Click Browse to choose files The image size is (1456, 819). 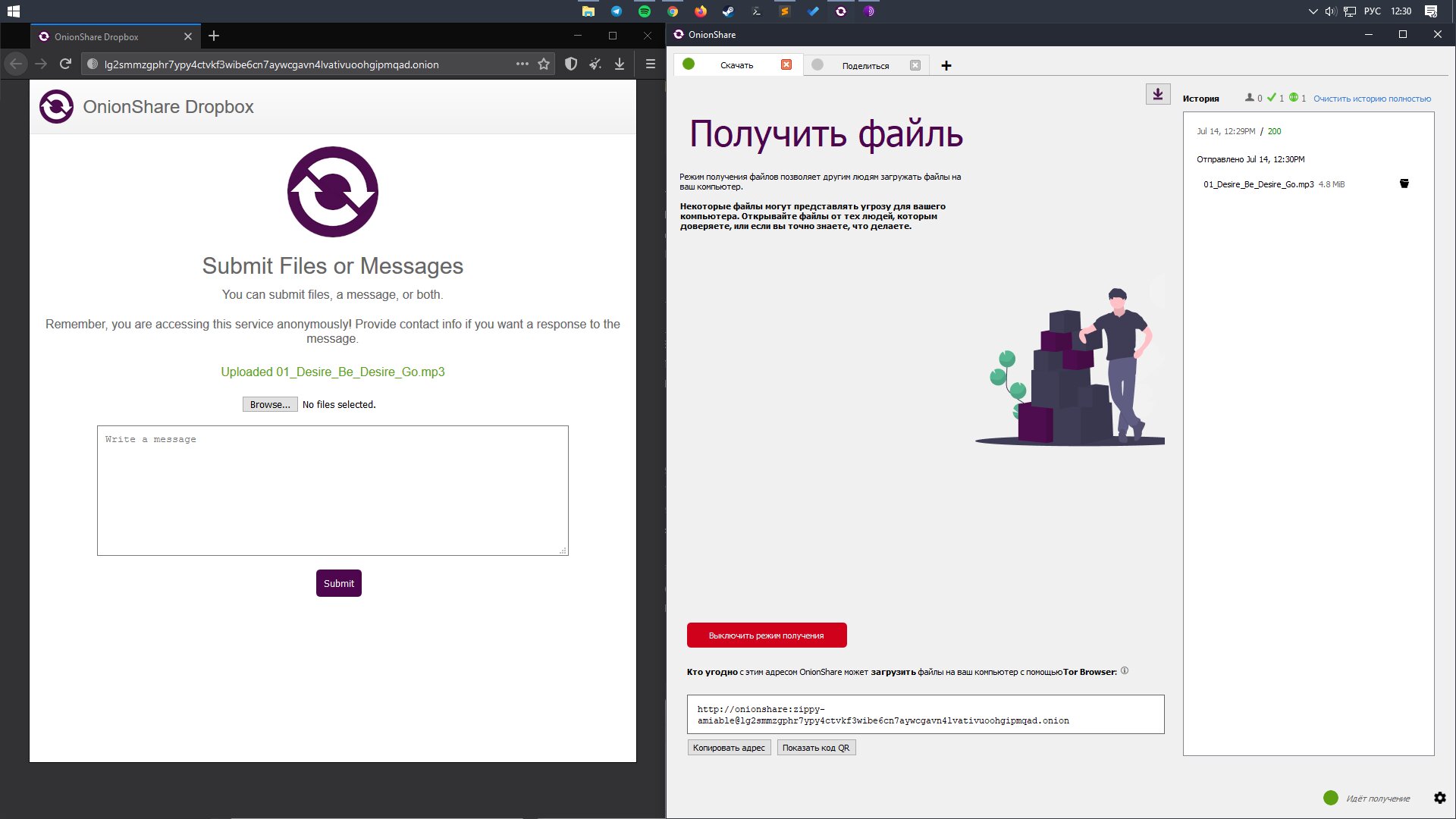tap(270, 404)
